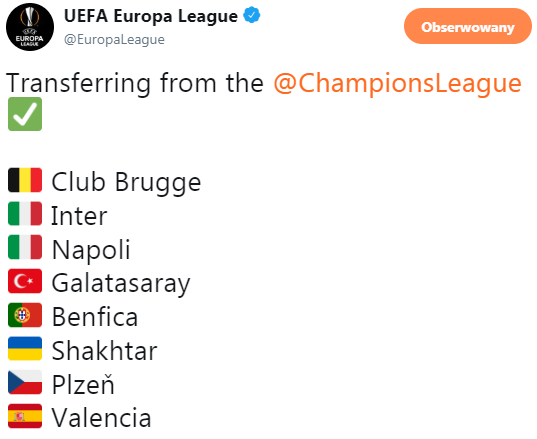Click the Ukraine flag beside Shakhtar
The width and height of the screenshot is (537, 439).
point(25,349)
